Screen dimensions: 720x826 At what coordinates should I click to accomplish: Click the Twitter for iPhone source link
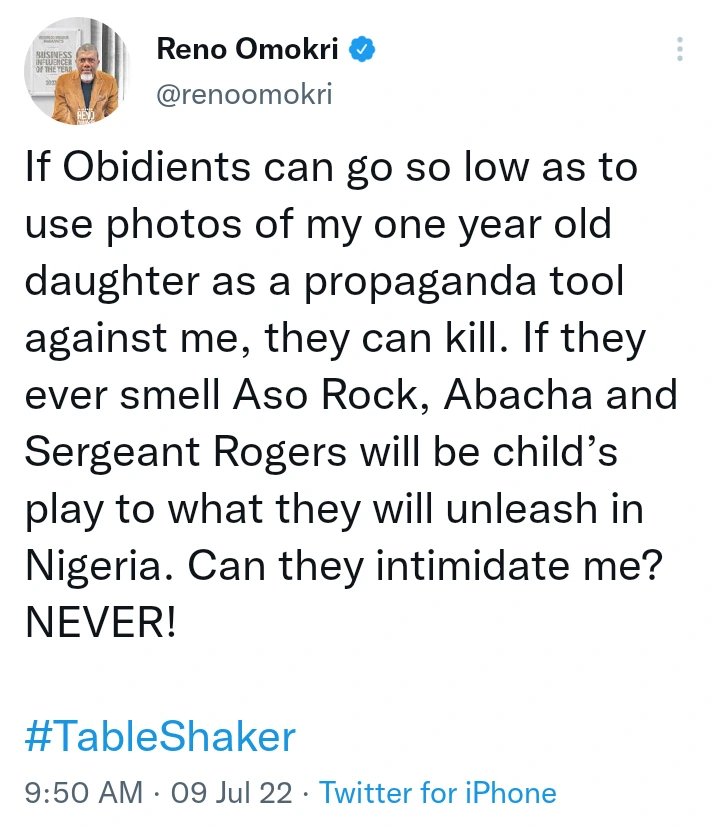click(438, 793)
